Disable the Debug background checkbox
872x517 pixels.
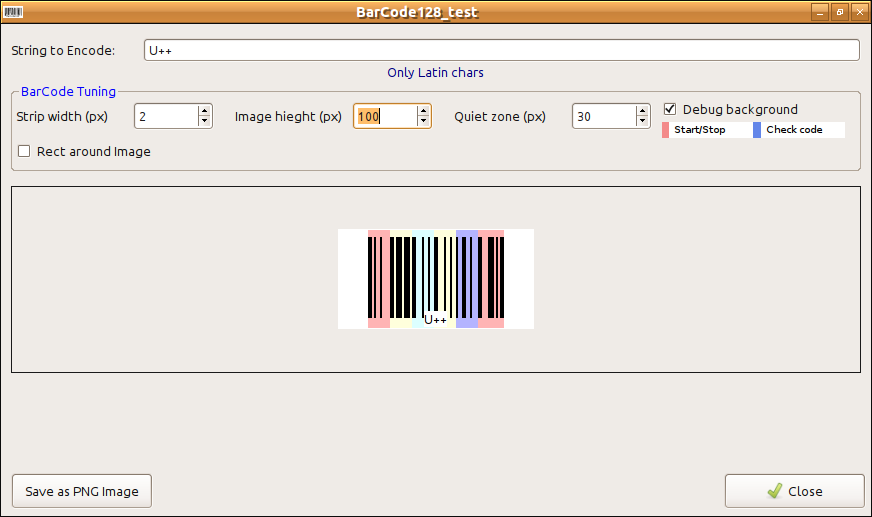click(671, 109)
